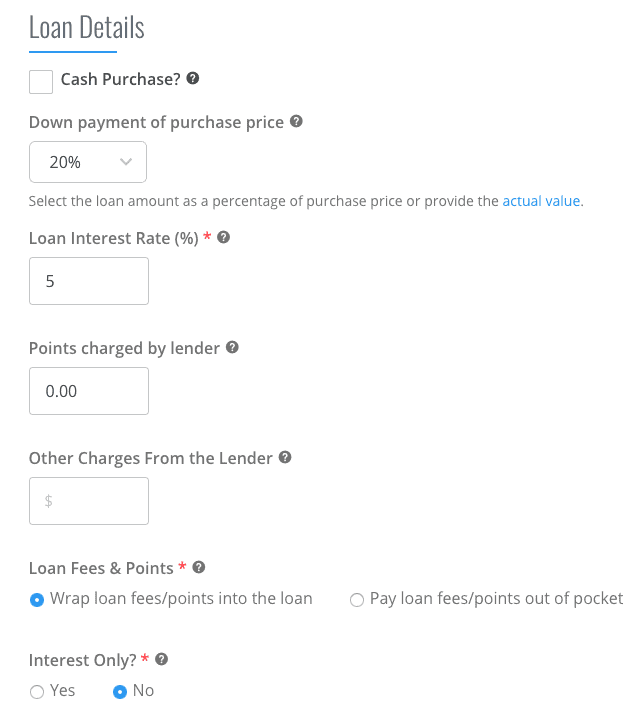Click help icon for Points charged by lender
Screen dimensions: 635x726
click(x=232, y=347)
